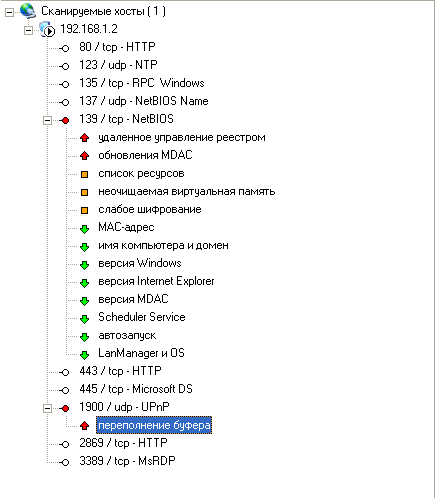Screen dimensions: 435x498
Task: Click the globe icon beside Сканируемые хосты
Action: point(28,11)
